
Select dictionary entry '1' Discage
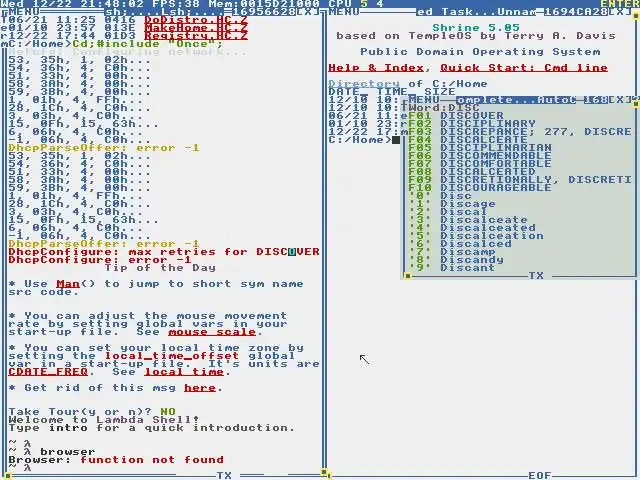coord(452,204)
